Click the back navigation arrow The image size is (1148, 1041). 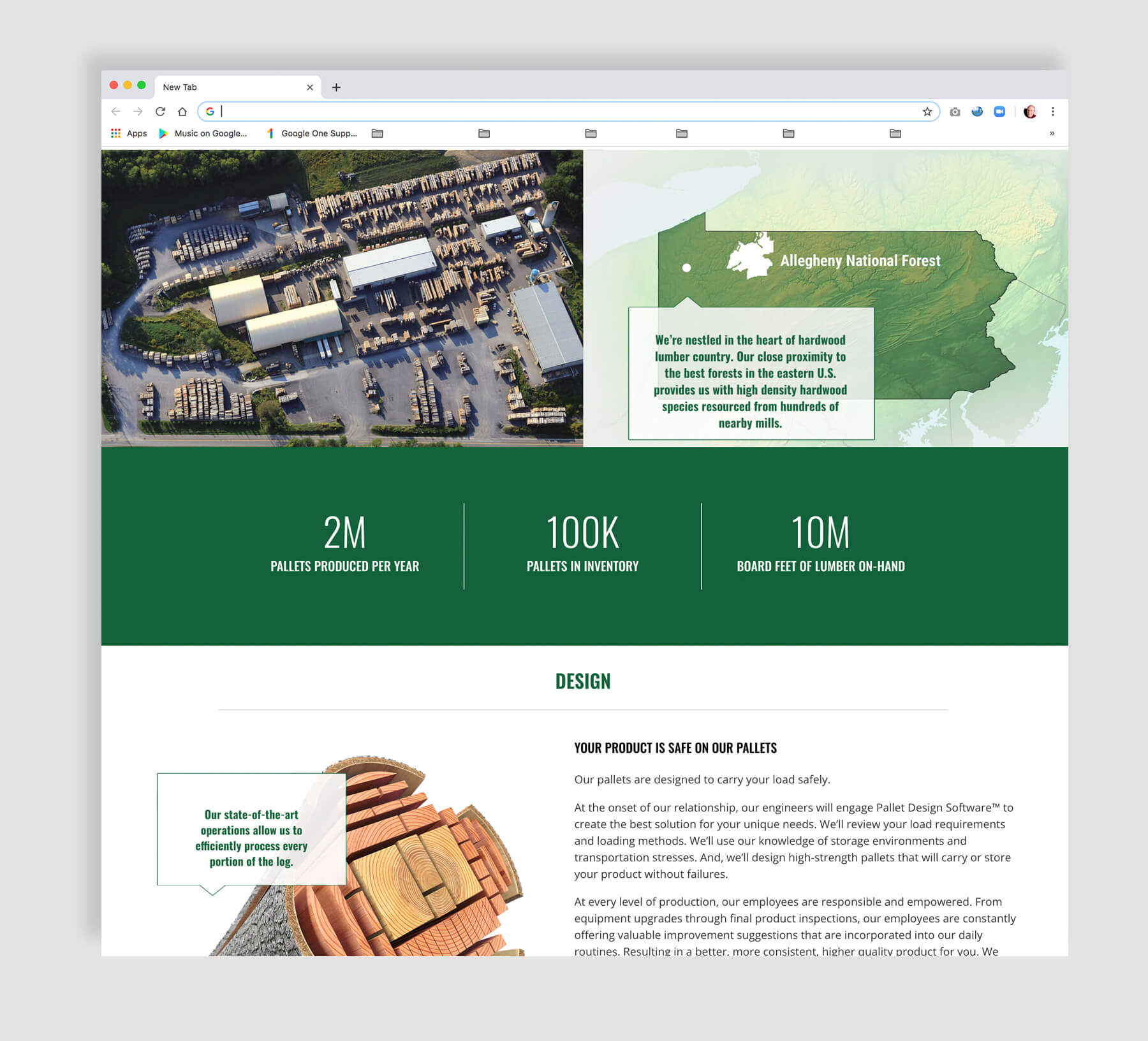click(115, 112)
